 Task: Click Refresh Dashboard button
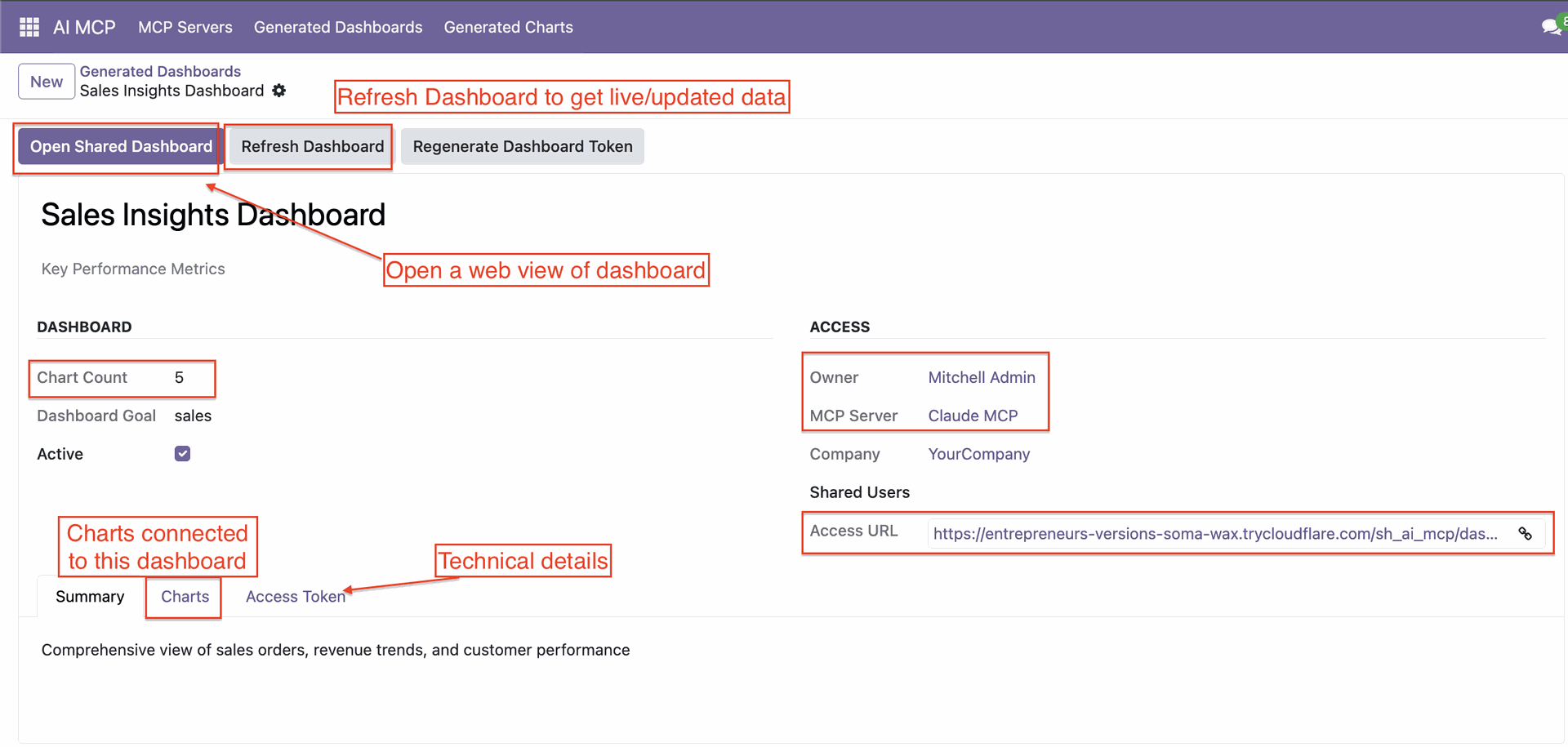point(312,147)
